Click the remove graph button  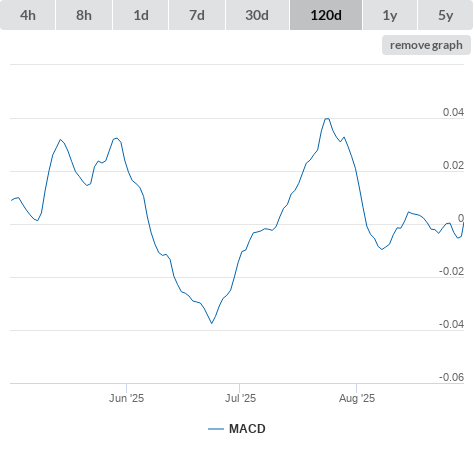pos(426,45)
